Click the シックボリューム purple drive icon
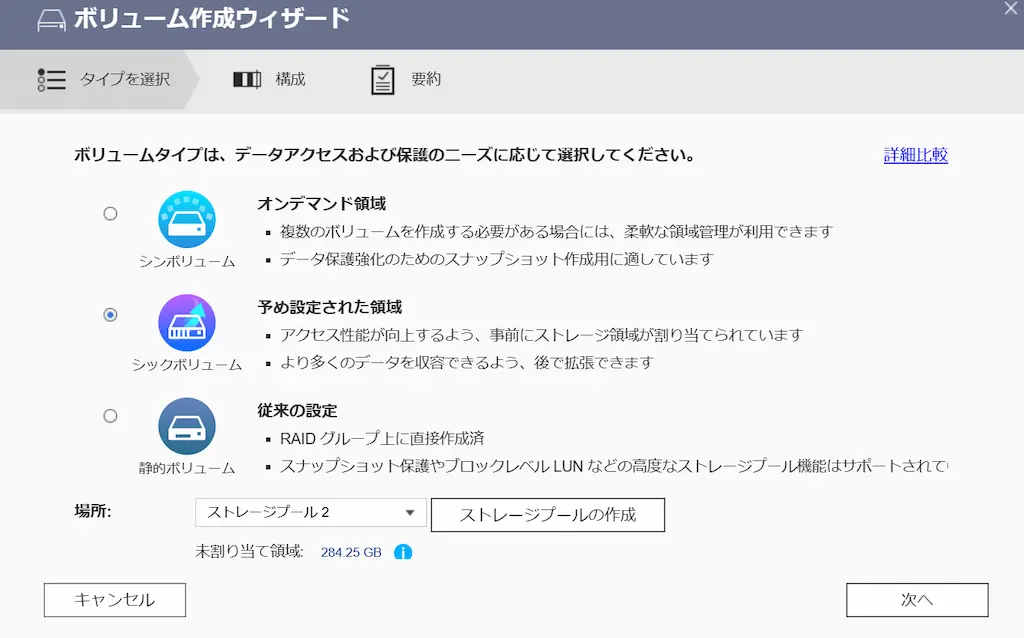Viewport: 1024px width, 638px height. pos(187,323)
